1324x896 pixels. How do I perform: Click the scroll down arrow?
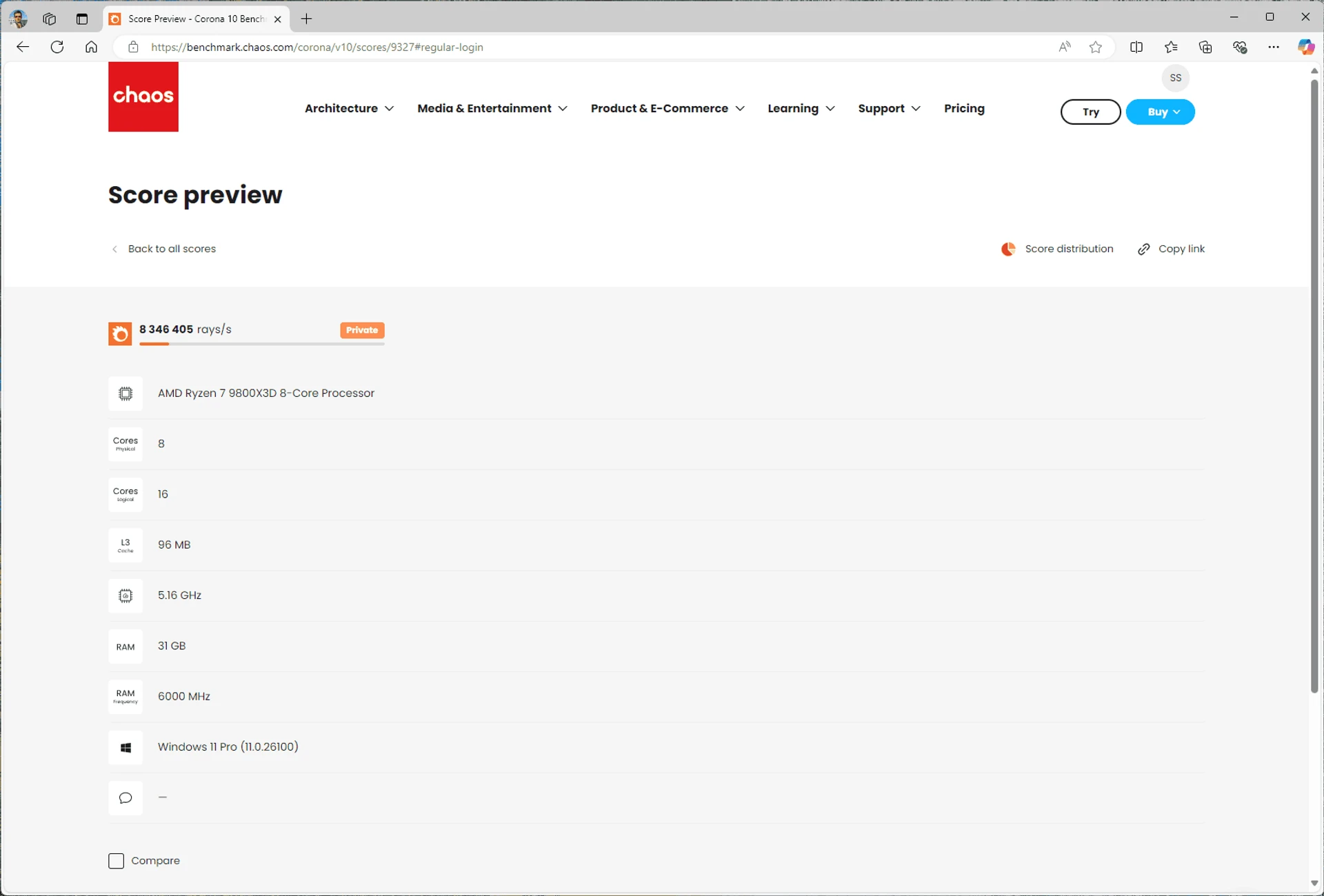[1314, 884]
